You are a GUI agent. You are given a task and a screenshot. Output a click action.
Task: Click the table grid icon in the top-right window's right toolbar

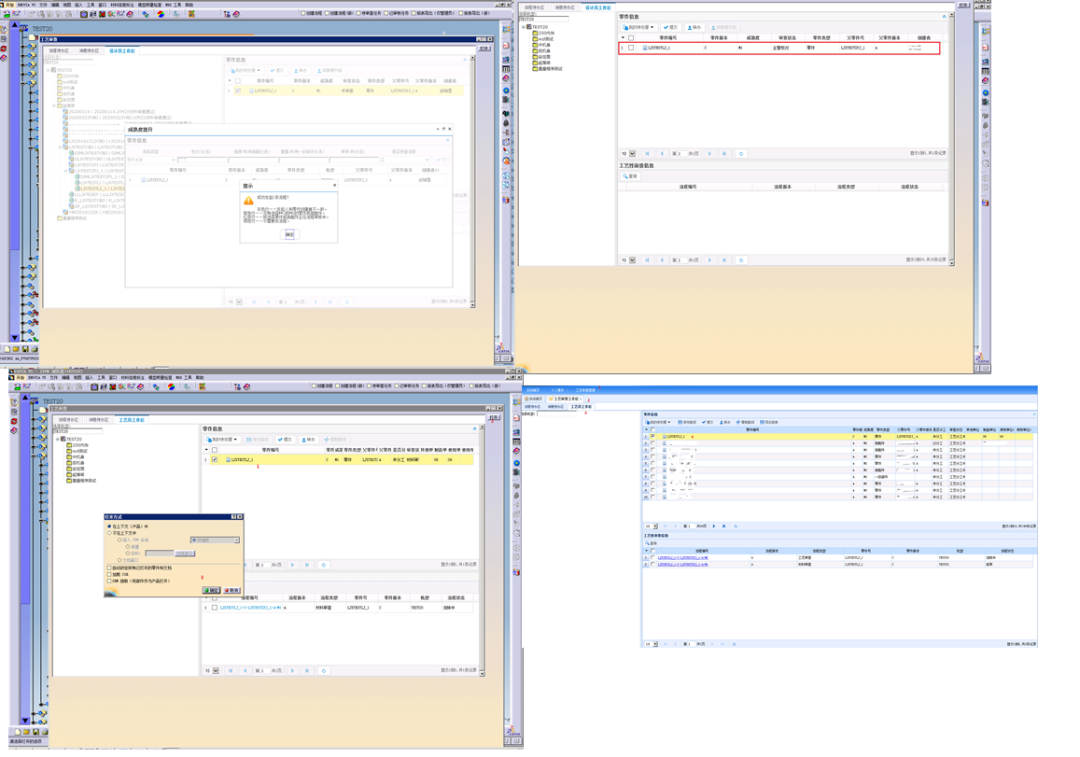[986, 71]
